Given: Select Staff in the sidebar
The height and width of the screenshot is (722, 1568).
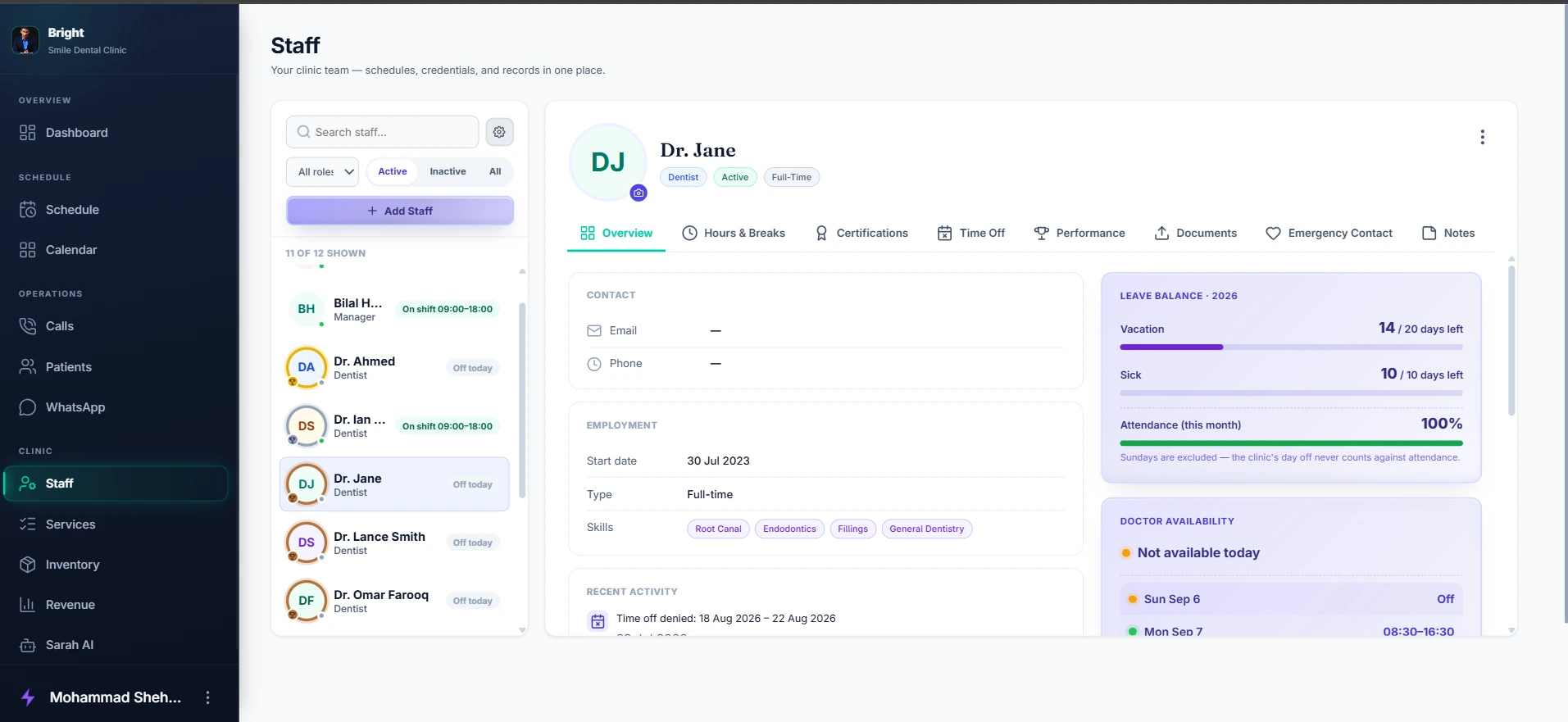Looking at the screenshot, I should click(116, 484).
